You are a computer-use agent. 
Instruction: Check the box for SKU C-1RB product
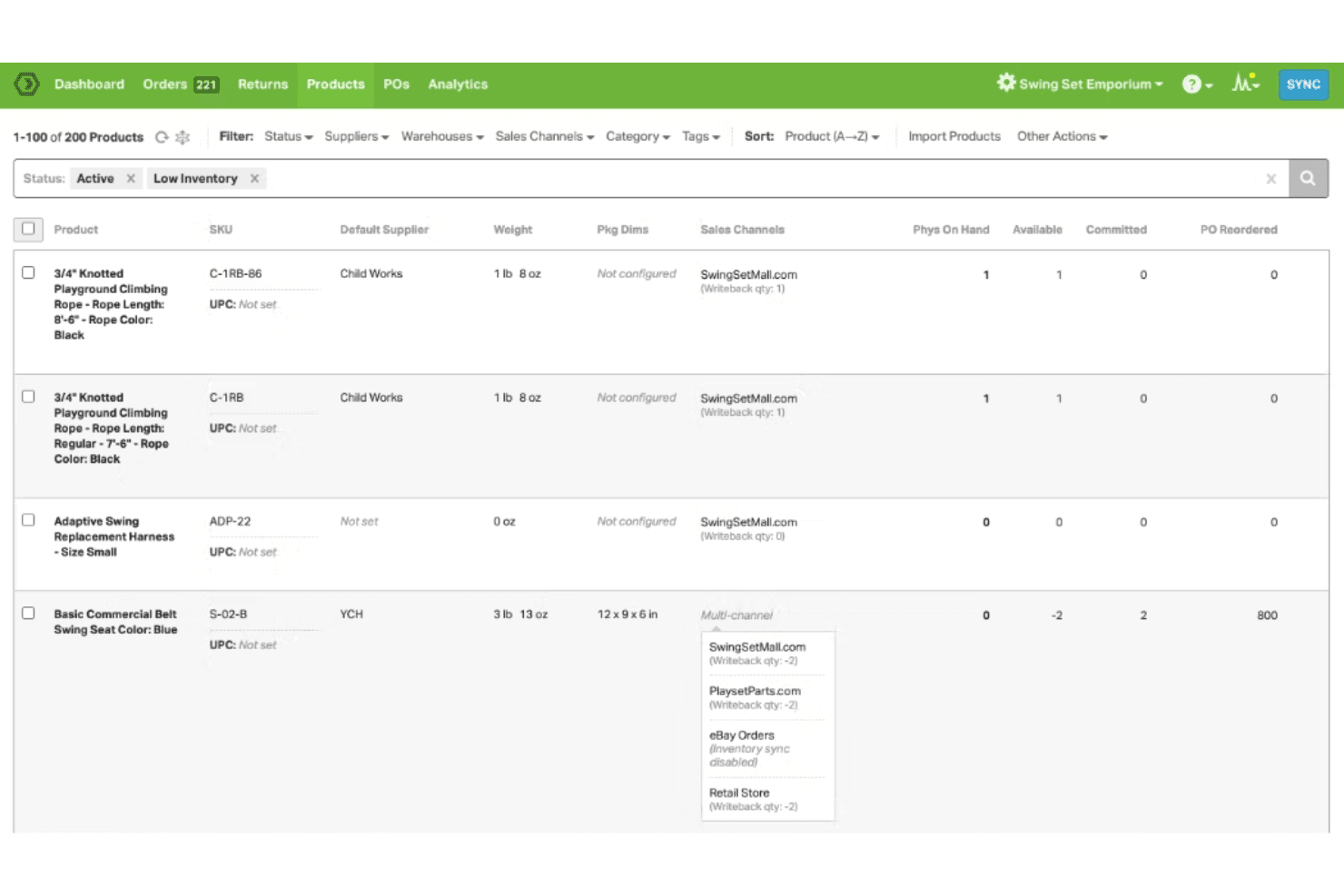point(28,397)
